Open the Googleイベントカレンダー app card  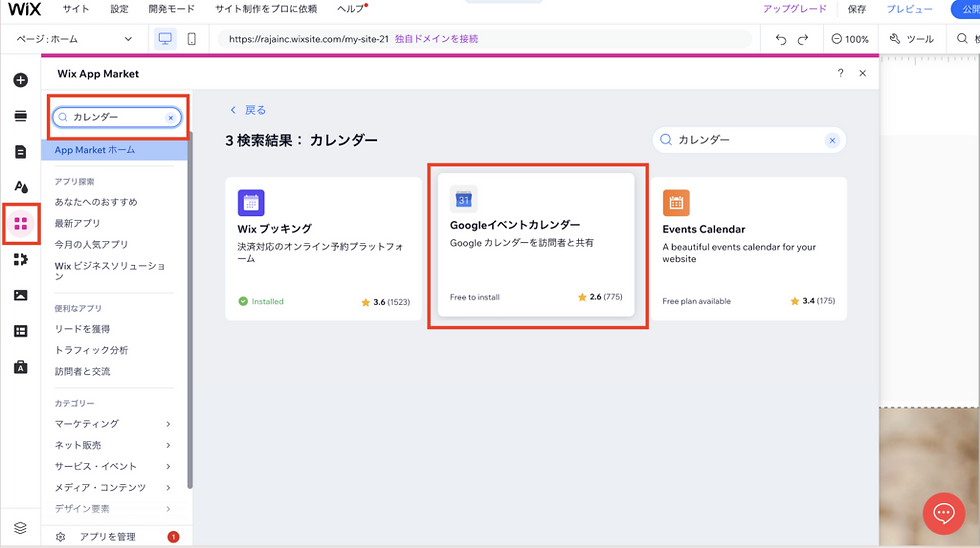[x=536, y=245]
